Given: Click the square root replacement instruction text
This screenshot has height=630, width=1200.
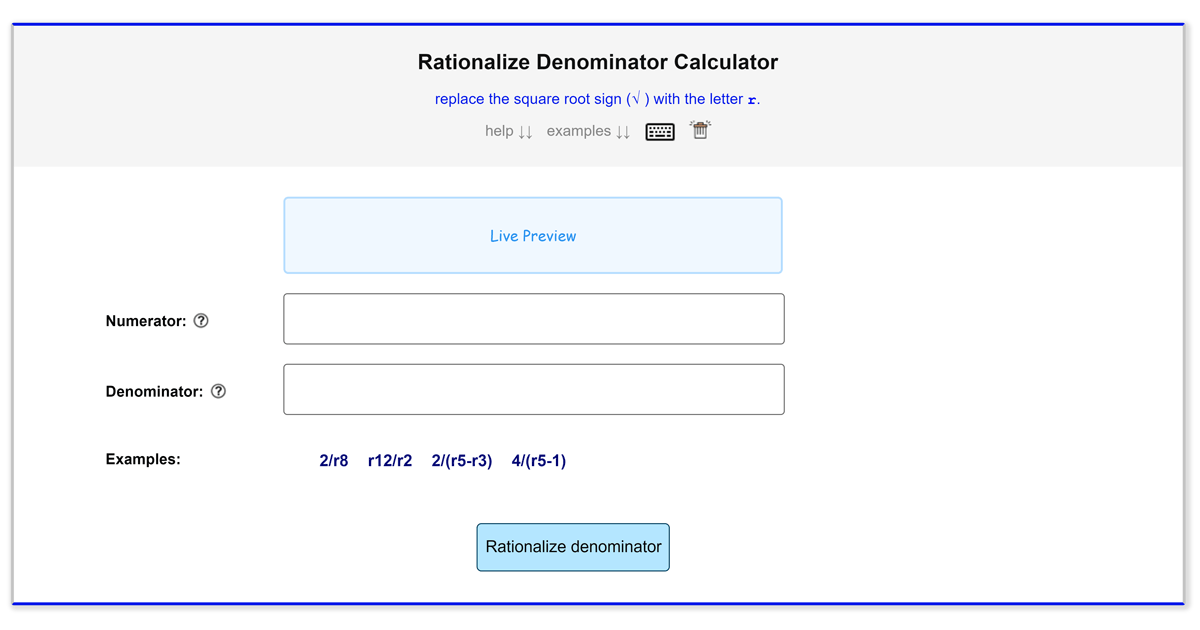Looking at the screenshot, I should [590, 99].
